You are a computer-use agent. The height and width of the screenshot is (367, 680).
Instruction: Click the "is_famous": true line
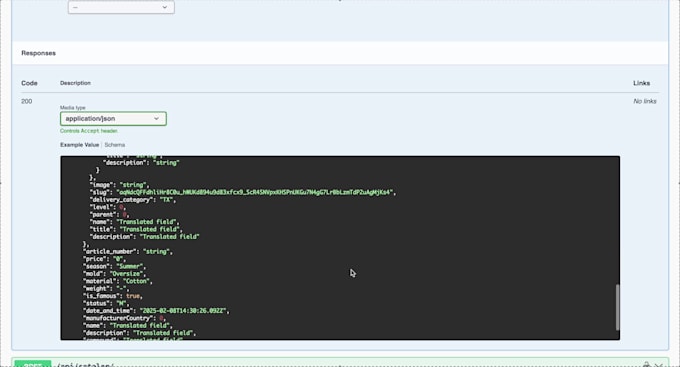tap(113, 296)
